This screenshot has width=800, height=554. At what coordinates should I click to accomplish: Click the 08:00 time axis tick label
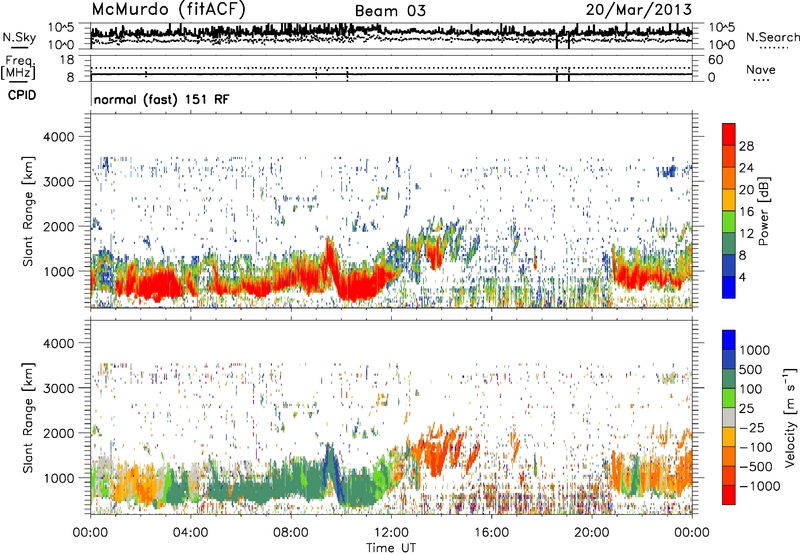pyautogui.click(x=291, y=533)
